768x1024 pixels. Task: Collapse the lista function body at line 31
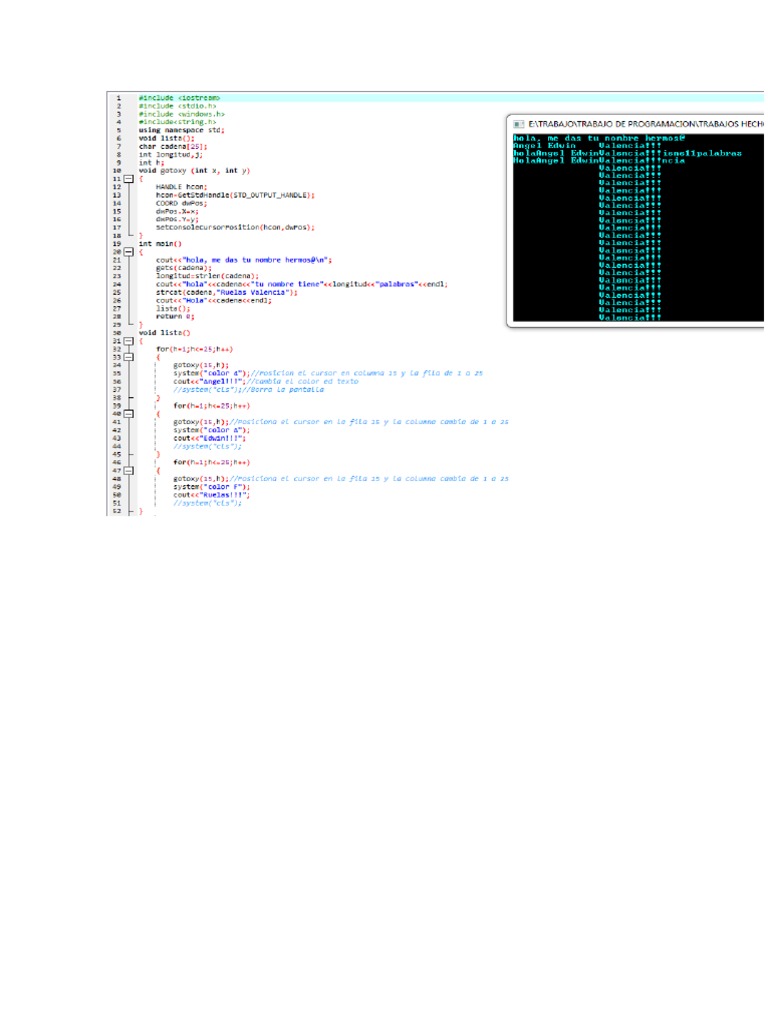pyautogui.click(x=128, y=340)
